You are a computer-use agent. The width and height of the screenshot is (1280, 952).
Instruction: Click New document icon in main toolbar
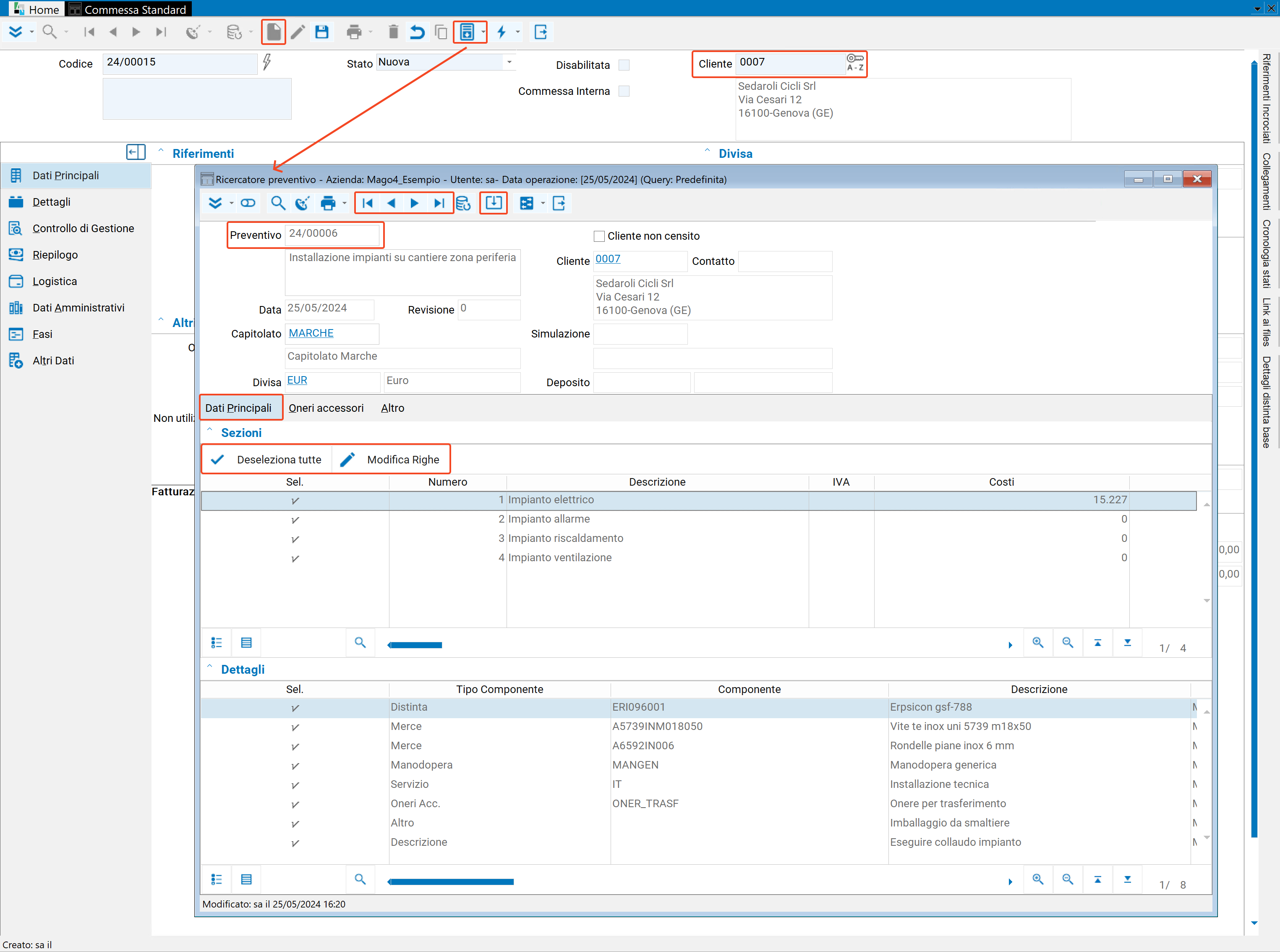[274, 32]
